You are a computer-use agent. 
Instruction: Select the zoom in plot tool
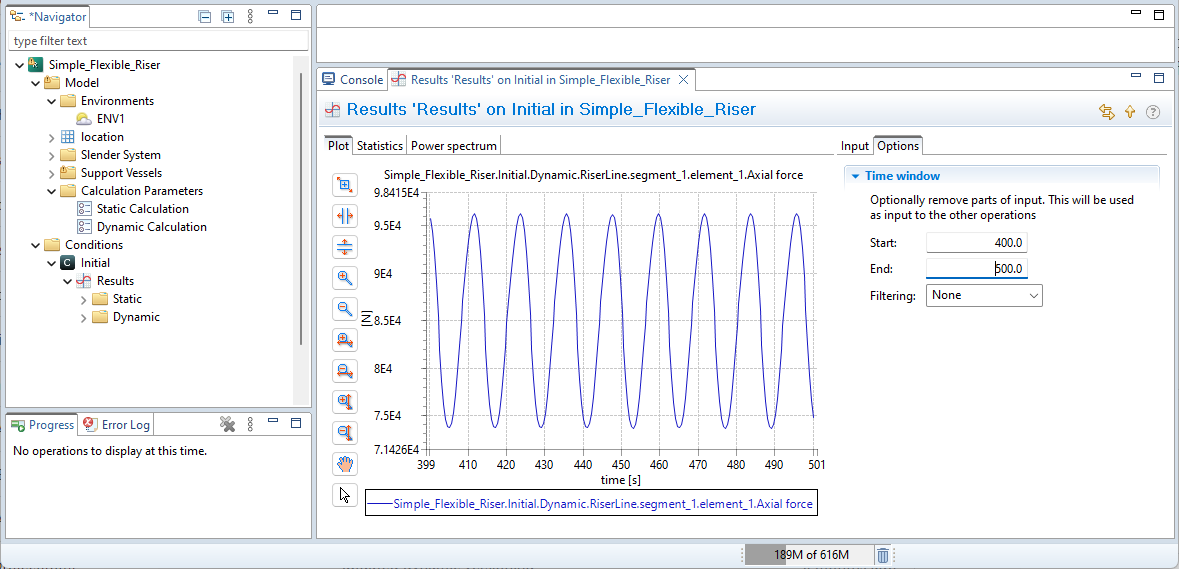click(x=345, y=278)
